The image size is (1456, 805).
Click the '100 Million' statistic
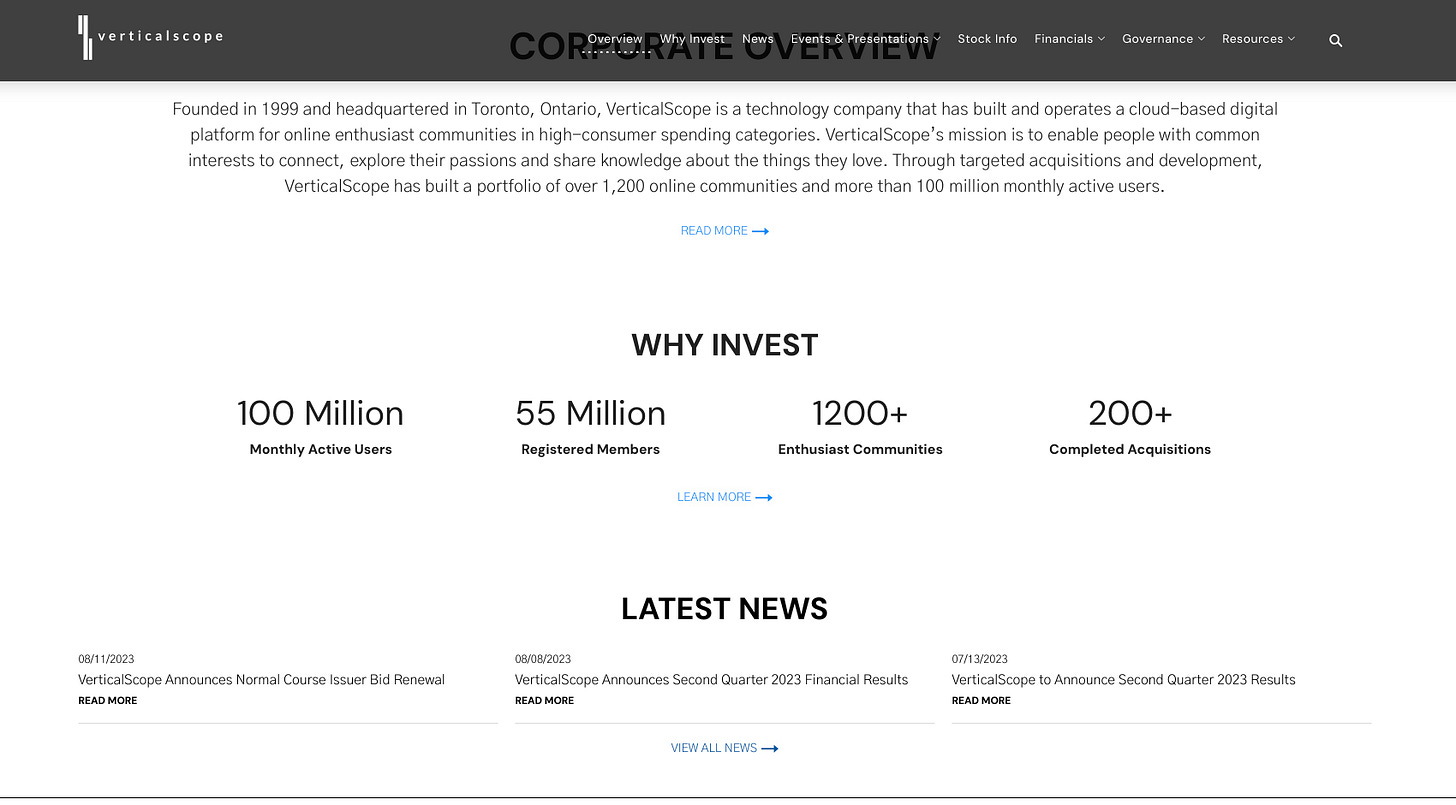click(320, 413)
